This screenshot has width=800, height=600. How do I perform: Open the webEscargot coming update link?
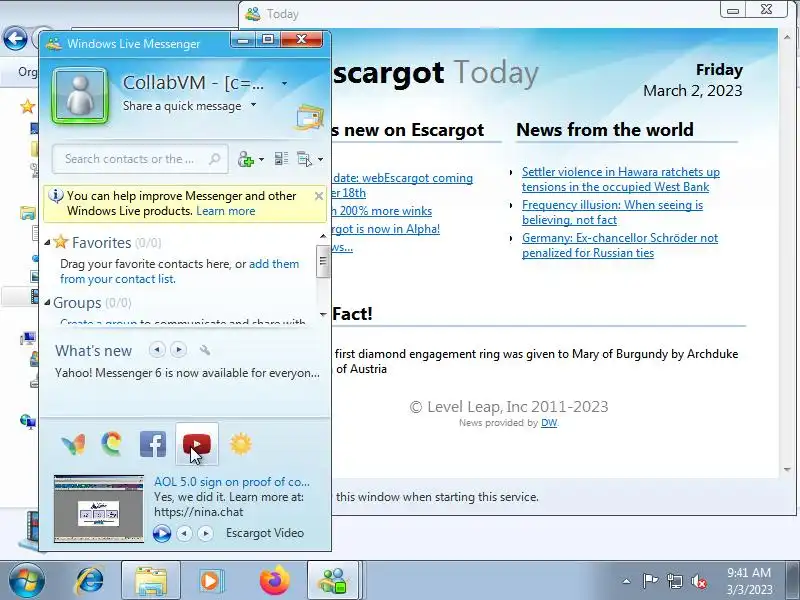pos(403,186)
